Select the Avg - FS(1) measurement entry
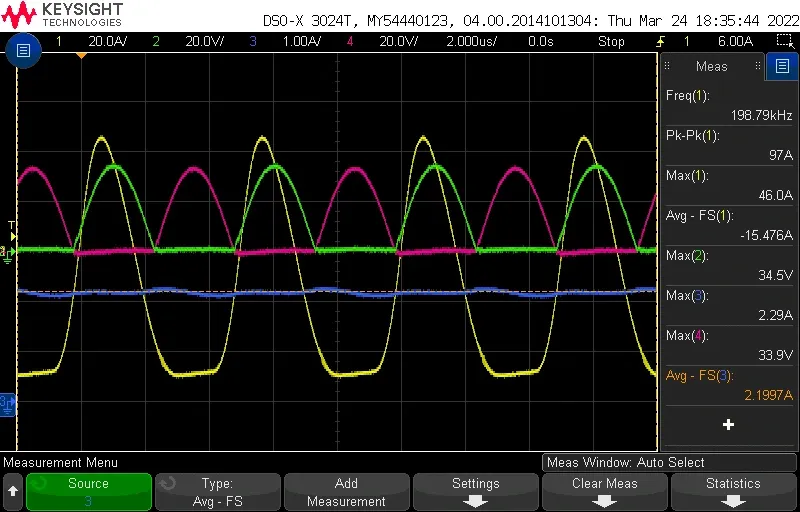 [729, 225]
